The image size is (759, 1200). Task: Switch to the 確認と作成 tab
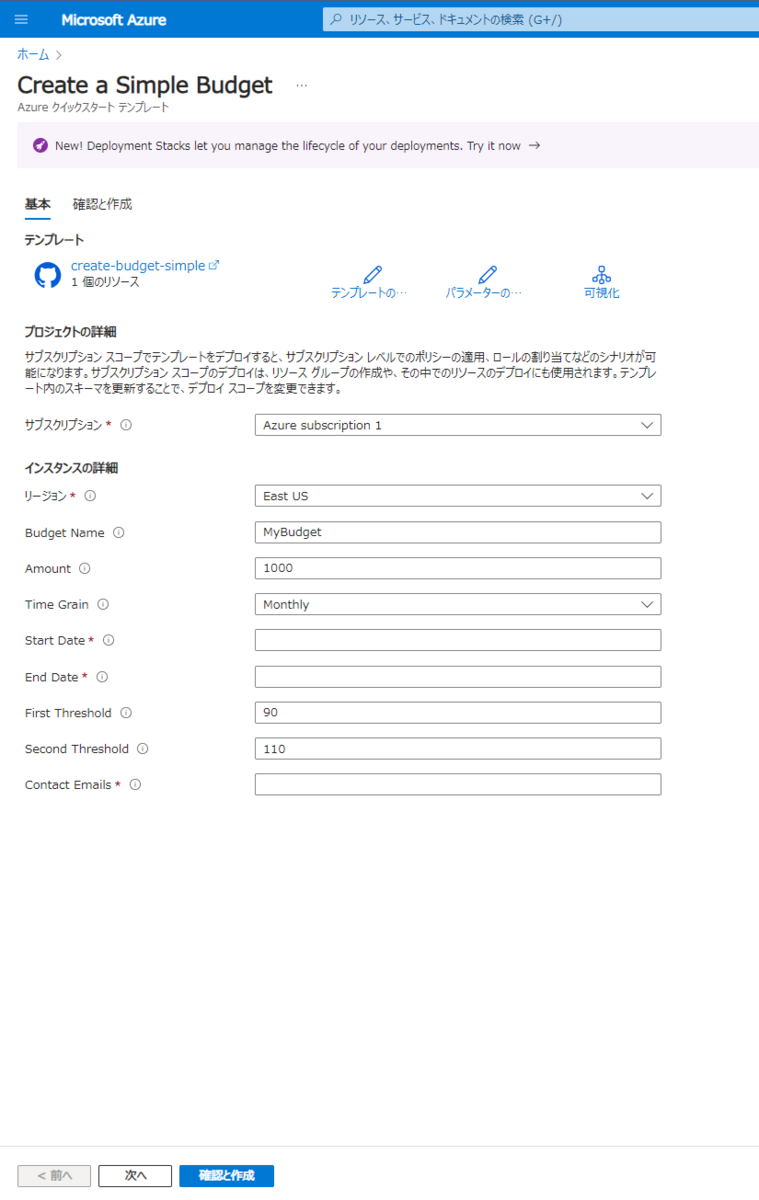pos(102,204)
